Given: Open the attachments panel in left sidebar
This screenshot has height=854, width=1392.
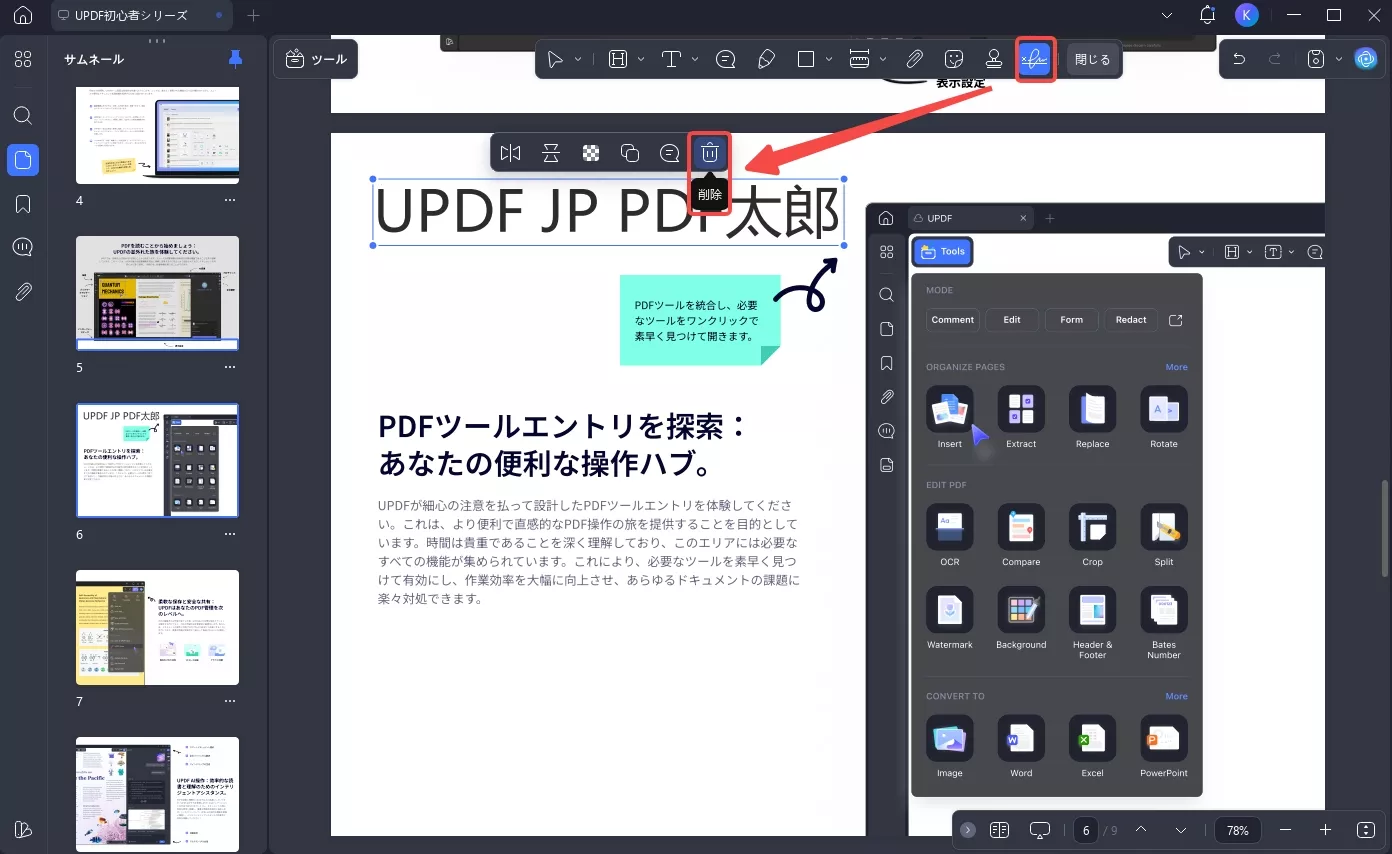Looking at the screenshot, I should [23, 292].
